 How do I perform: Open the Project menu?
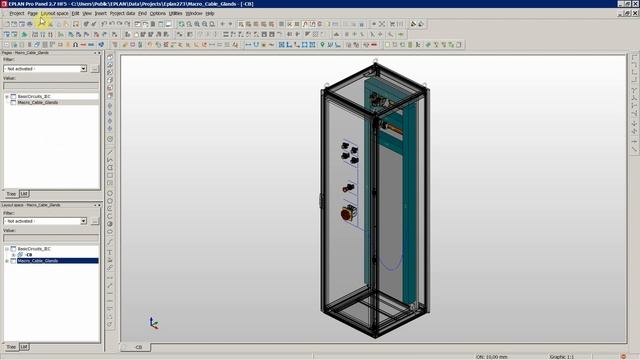(x=17, y=13)
